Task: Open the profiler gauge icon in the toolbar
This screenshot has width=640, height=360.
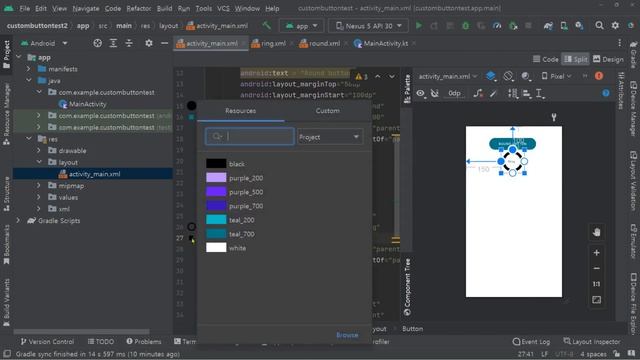Action: click(x=497, y=26)
